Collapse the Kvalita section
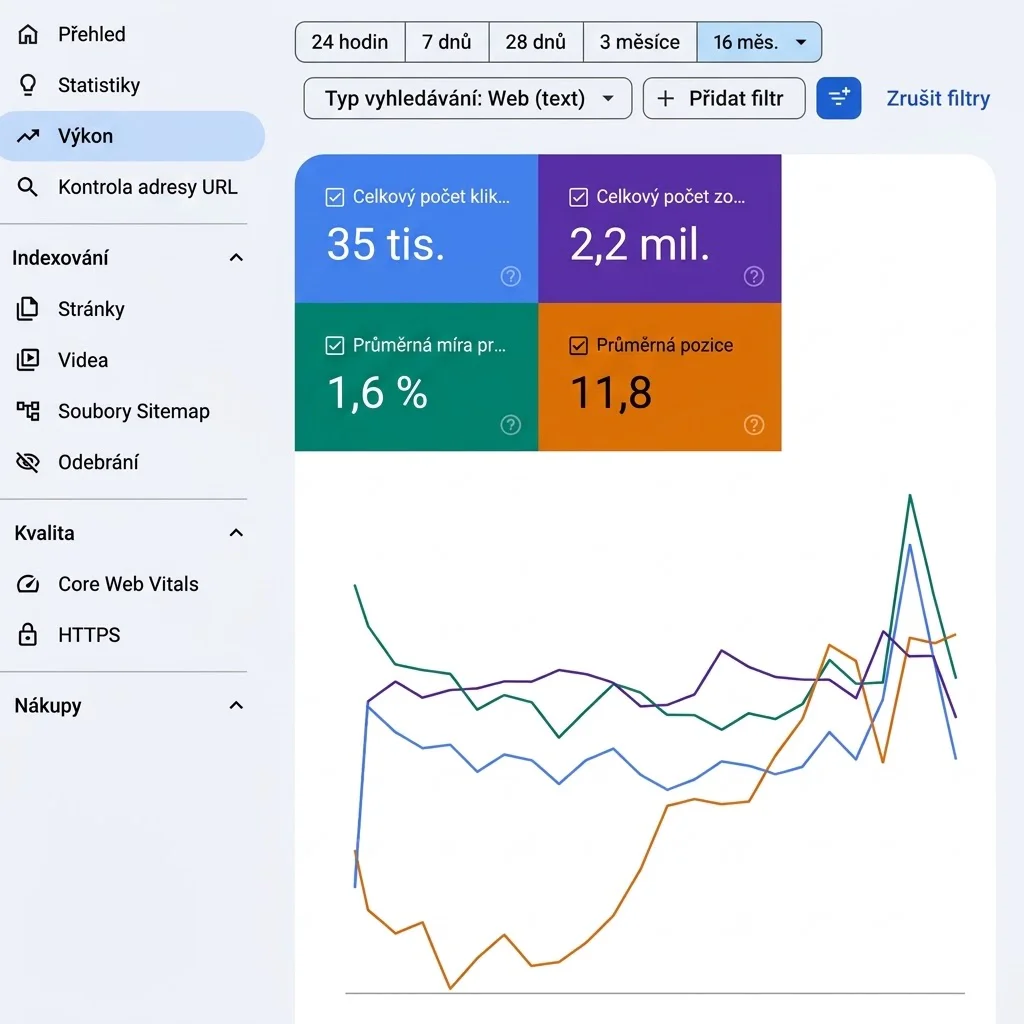1024x1024 pixels. click(x=236, y=533)
